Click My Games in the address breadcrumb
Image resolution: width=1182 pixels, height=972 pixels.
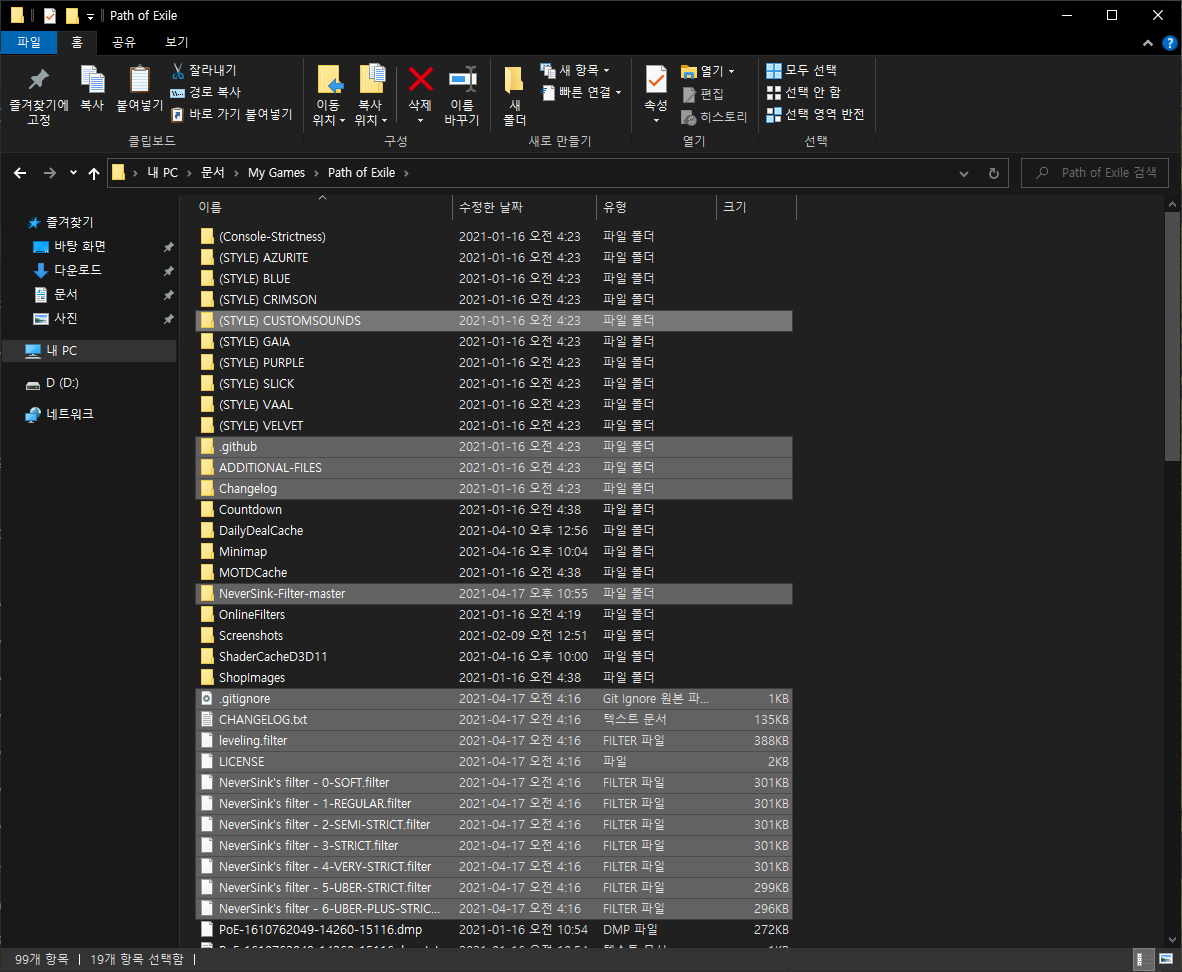point(276,173)
